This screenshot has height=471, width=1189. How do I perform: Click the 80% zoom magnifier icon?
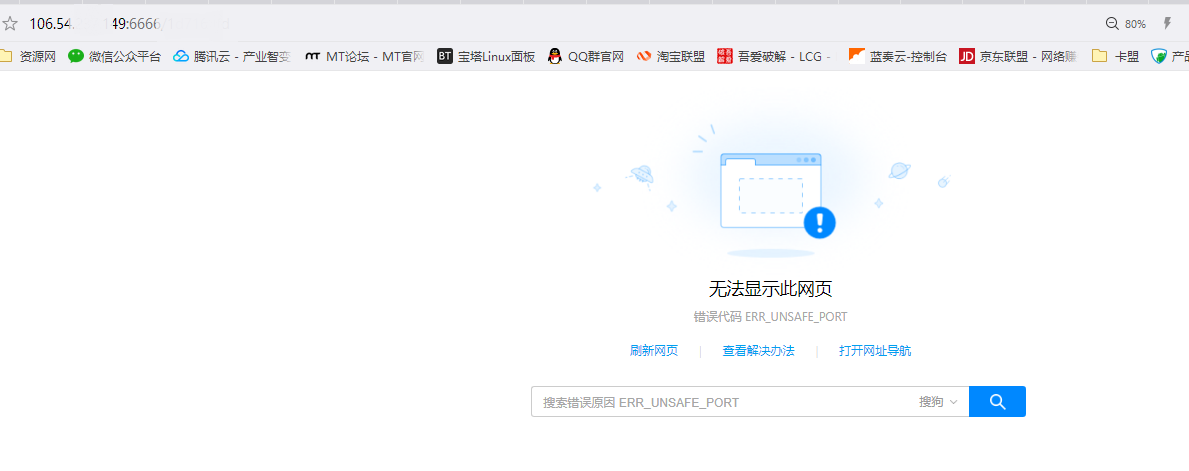pos(1112,24)
